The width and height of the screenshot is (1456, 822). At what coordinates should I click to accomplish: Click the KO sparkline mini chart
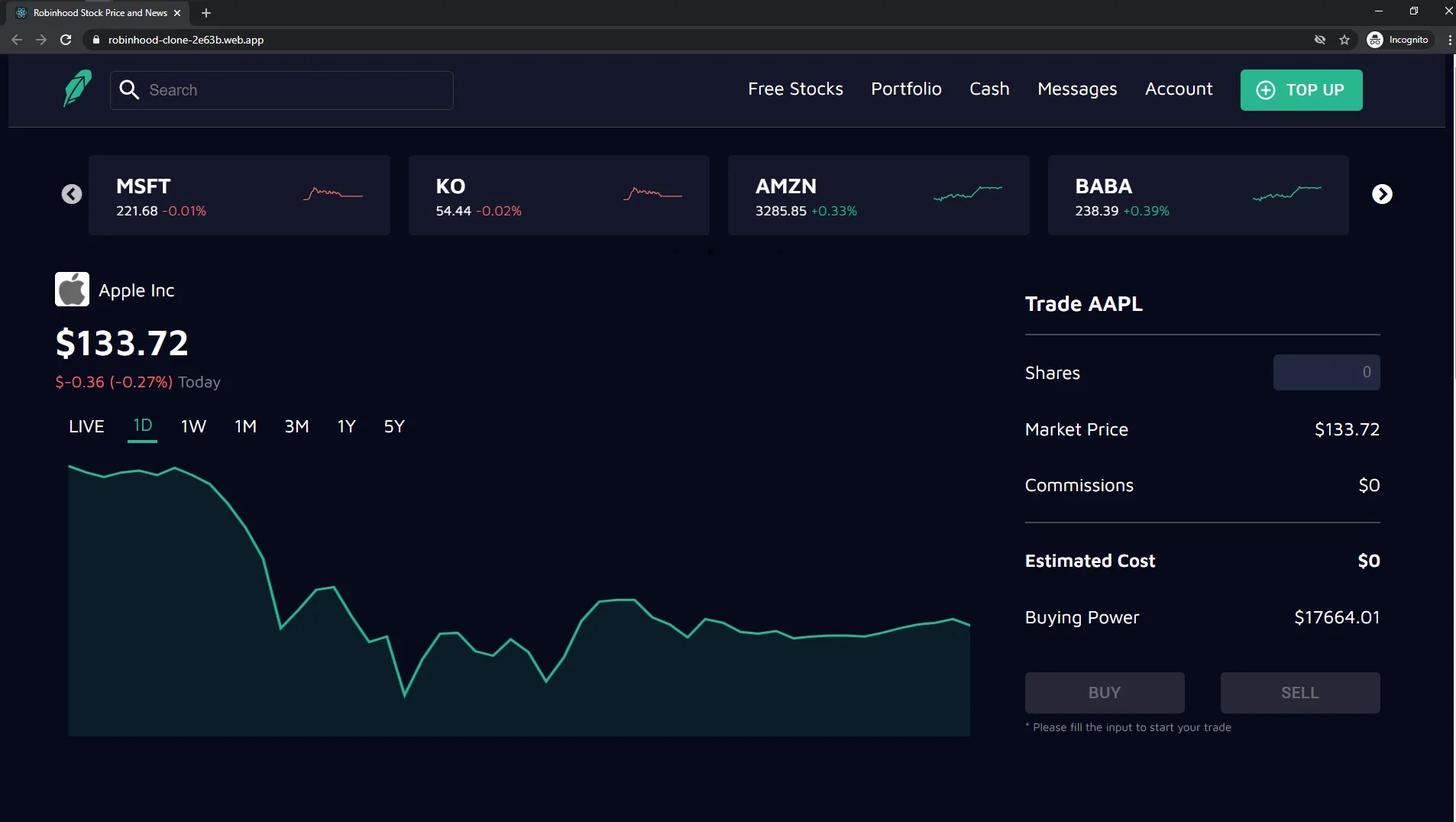click(x=652, y=194)
